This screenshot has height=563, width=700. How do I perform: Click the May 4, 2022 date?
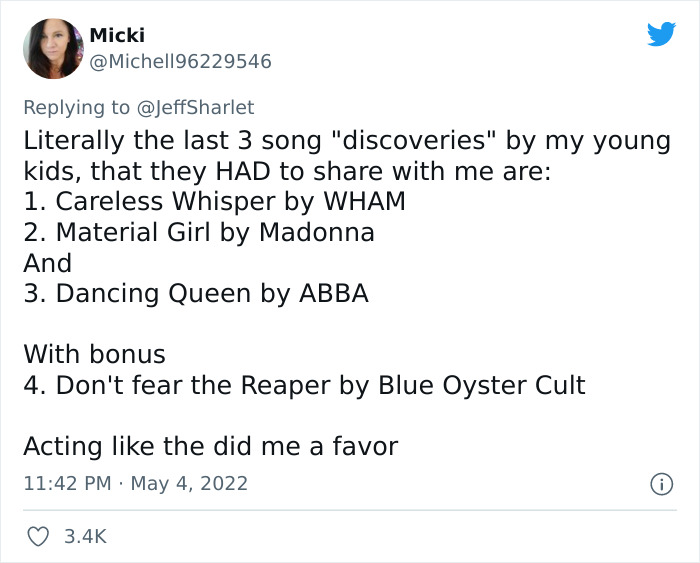click(191, 484)
